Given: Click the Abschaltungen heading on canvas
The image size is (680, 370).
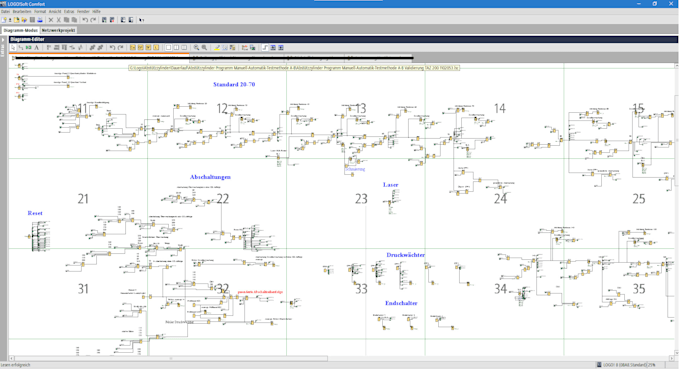Looking at the screenshot, I should 210,177.
